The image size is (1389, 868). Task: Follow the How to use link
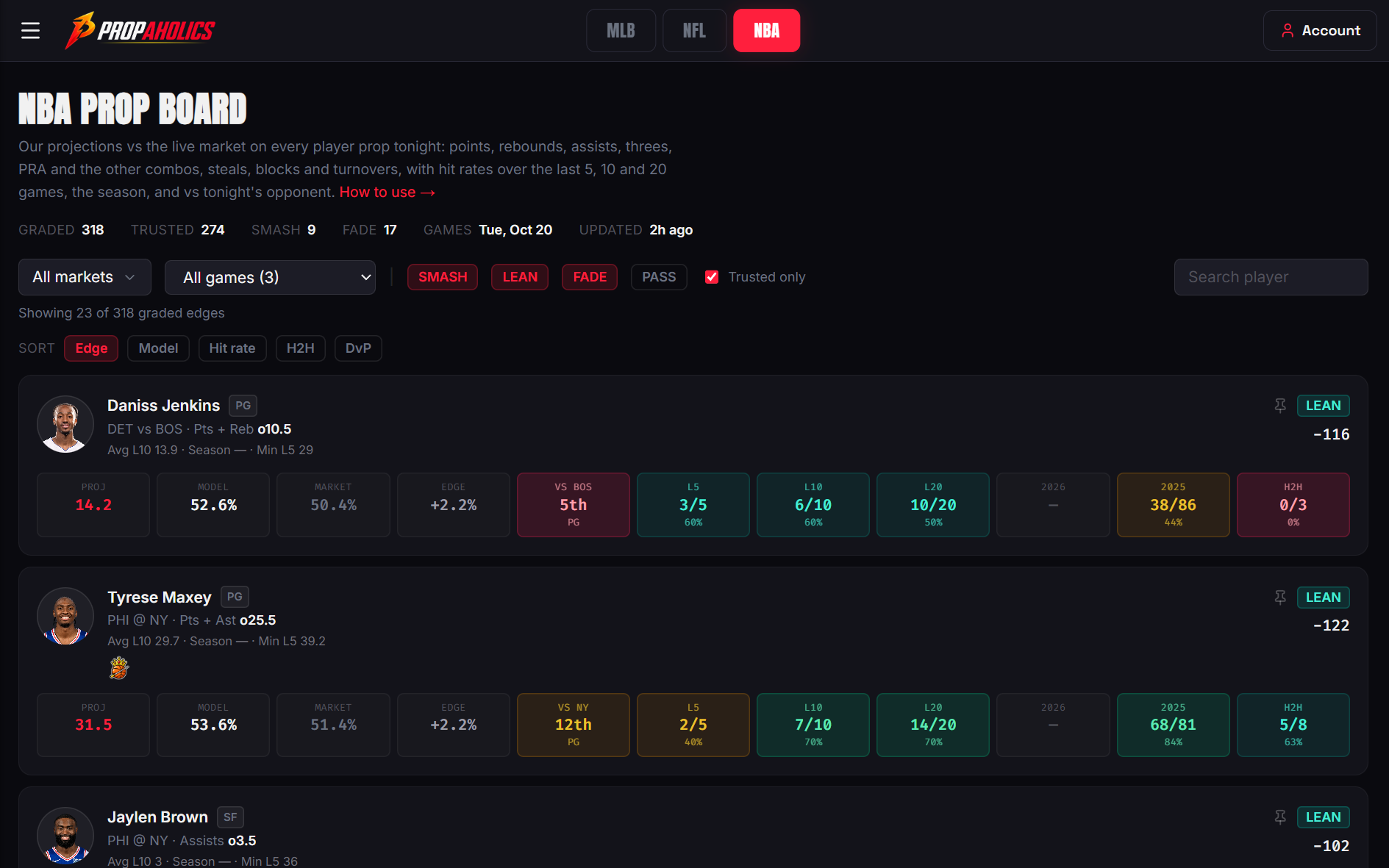pos(388,192)
